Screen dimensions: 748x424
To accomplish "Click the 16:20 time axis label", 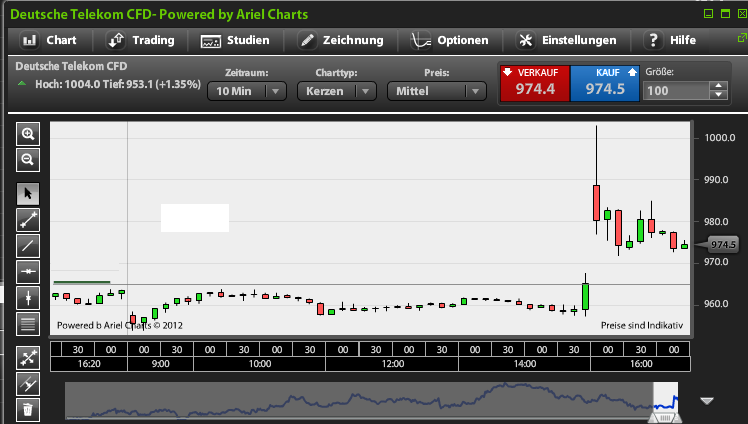I will tap(89, 364).
